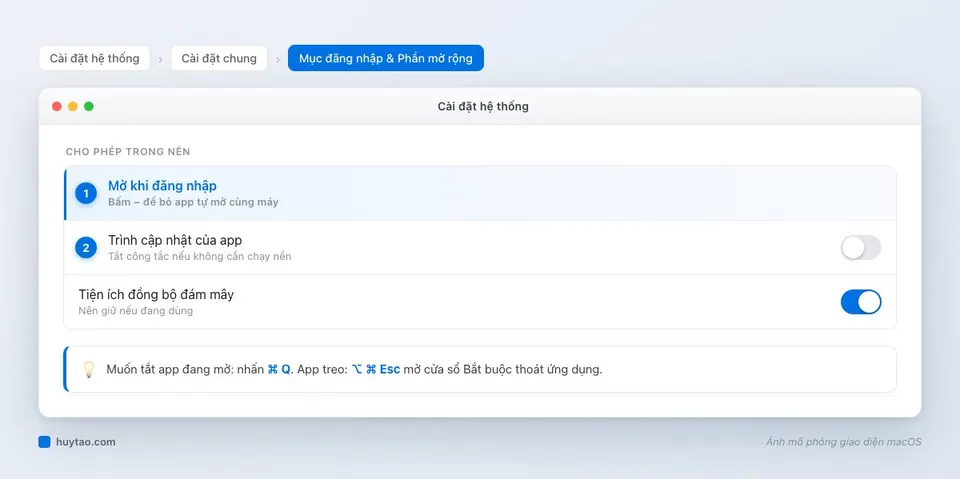
Task: Minimize window with the yellow button
Action: click(x=73, y=107)
